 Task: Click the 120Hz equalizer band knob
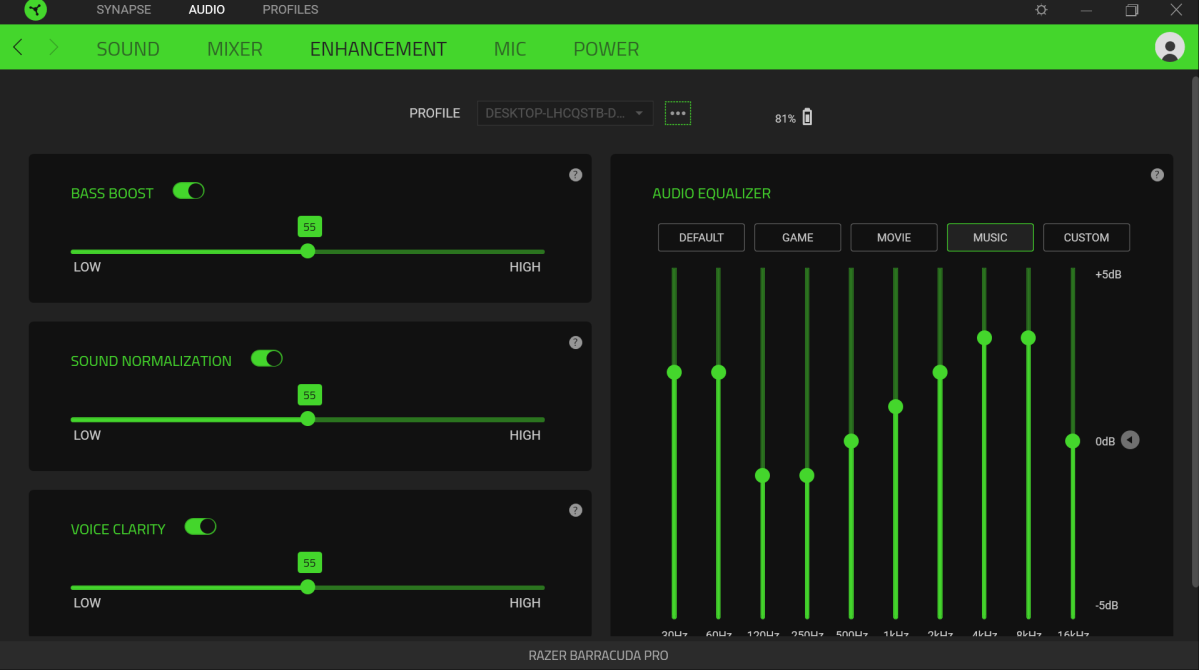point(762,476)
